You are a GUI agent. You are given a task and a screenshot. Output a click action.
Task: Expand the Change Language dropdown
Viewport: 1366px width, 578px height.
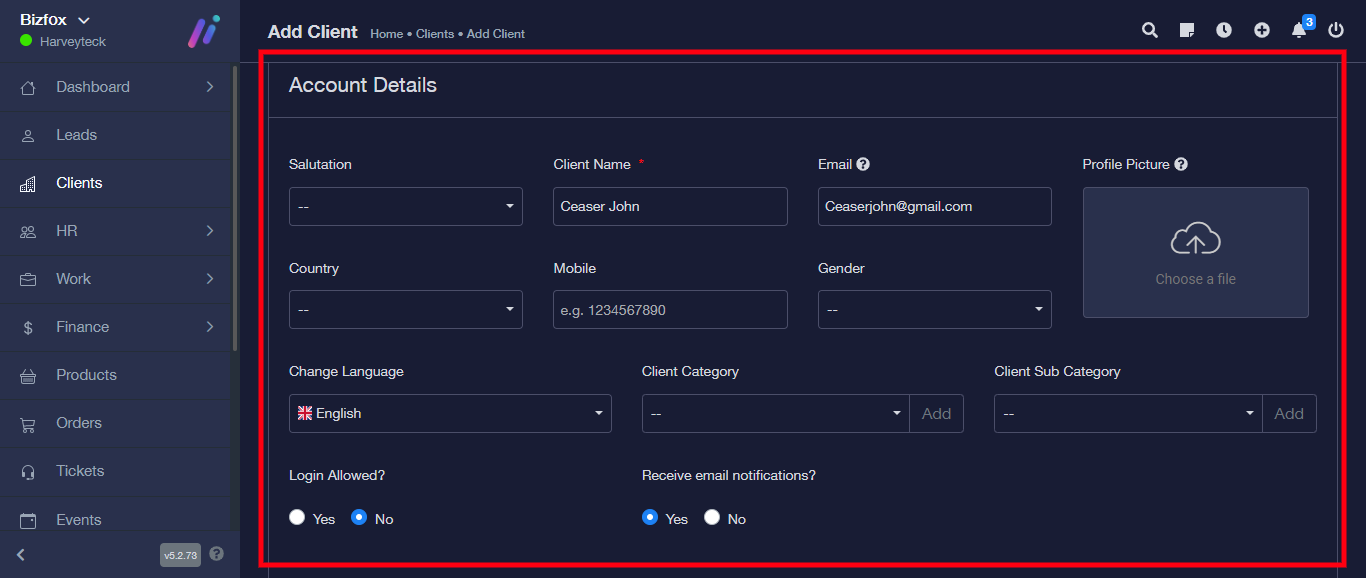[450, 413]
